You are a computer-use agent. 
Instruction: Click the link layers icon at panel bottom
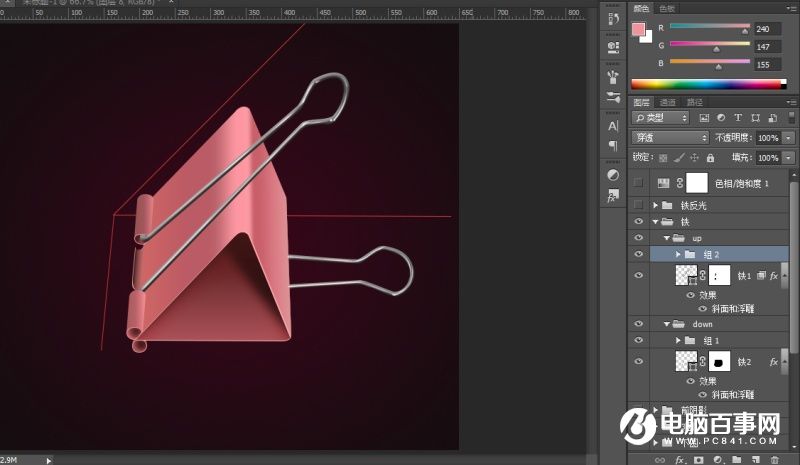point(660,460)
